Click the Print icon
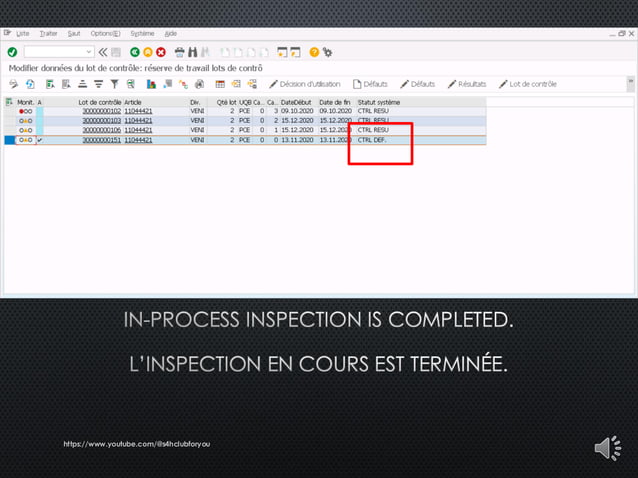 [x=179, y=52]
